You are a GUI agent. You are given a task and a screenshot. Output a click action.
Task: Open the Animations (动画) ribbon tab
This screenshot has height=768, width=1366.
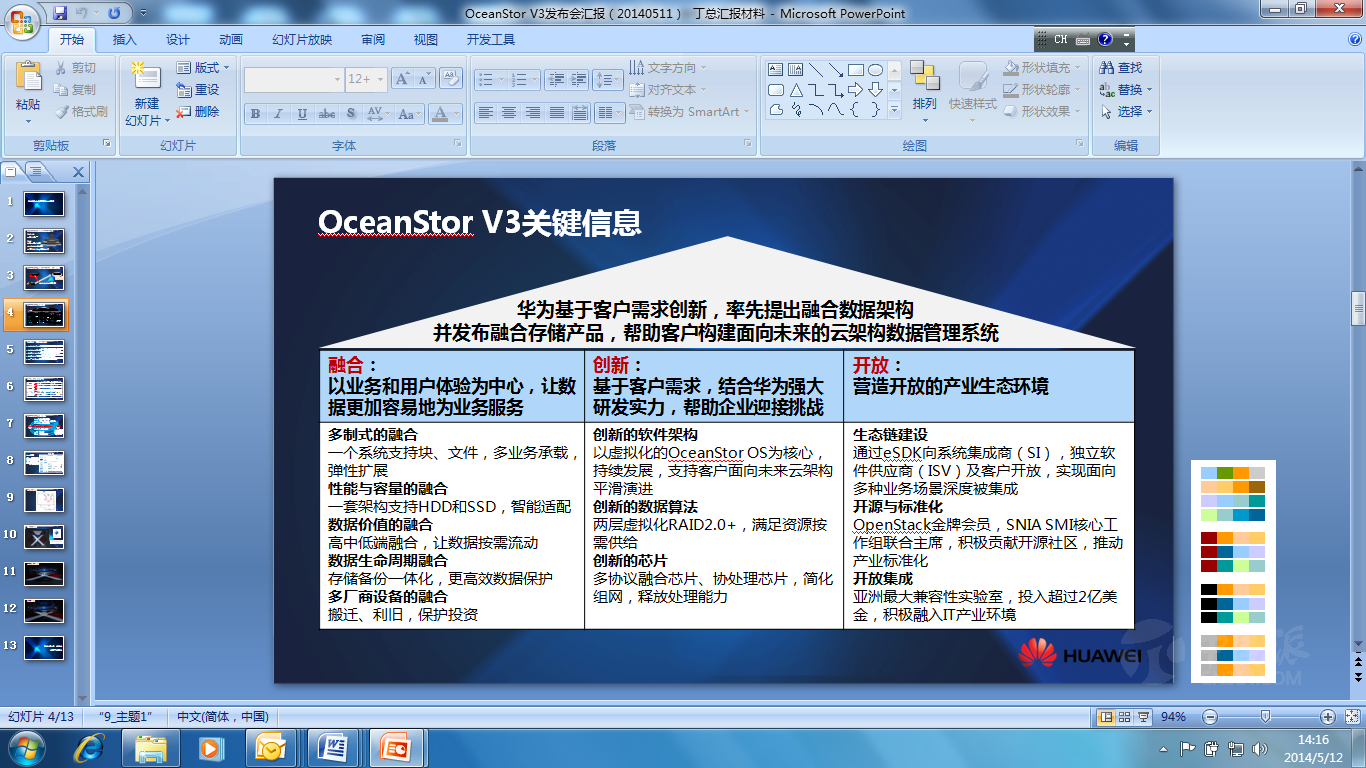point(231,40)
